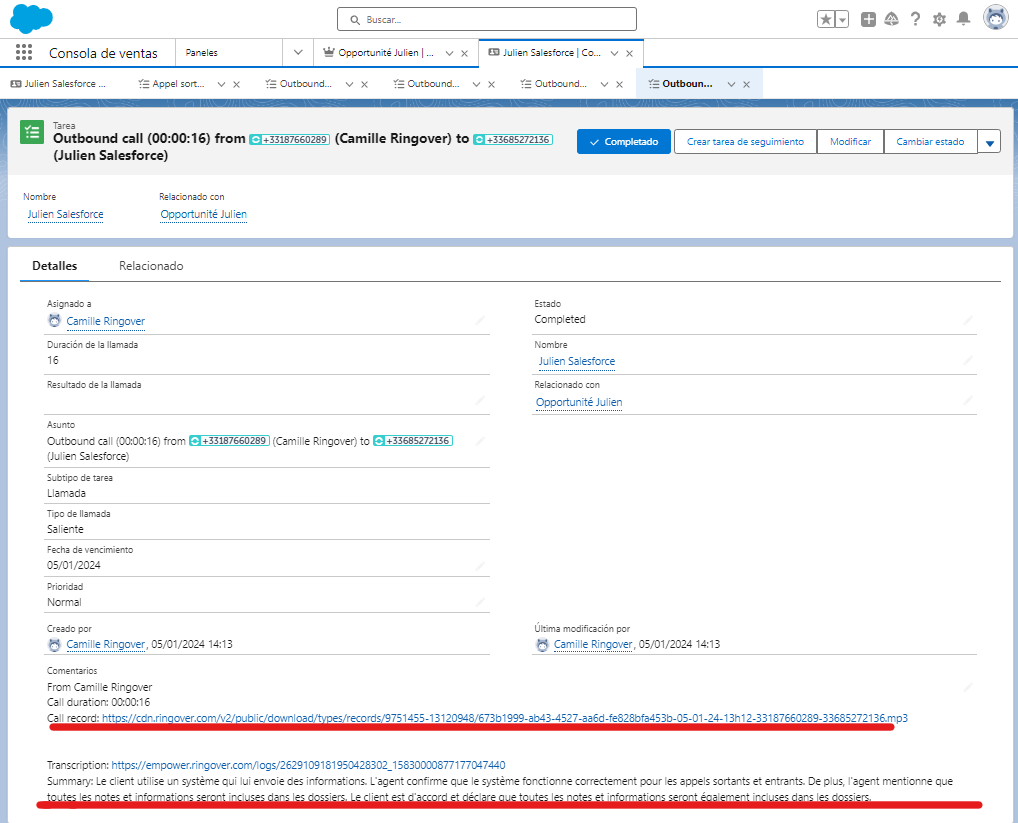
Task: Open Camille Ringover in Última modificación por
Action: [593, 645]
